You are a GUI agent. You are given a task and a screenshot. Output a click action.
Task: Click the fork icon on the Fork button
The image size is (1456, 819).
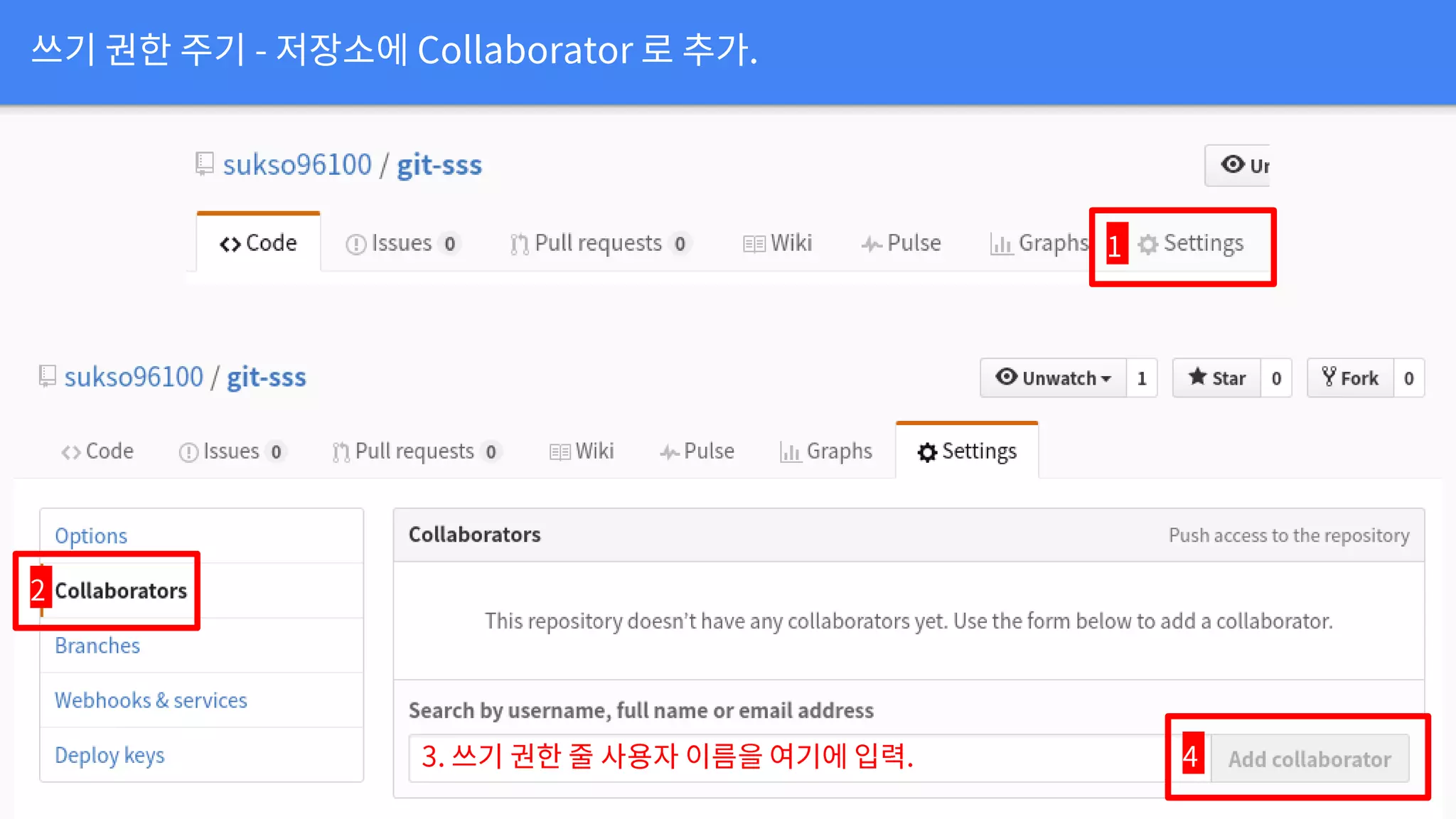[x=1328, y=377]
